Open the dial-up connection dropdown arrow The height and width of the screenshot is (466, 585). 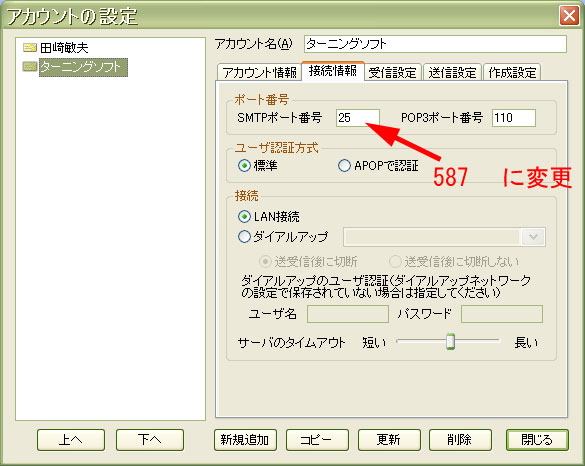click(533, 237)
